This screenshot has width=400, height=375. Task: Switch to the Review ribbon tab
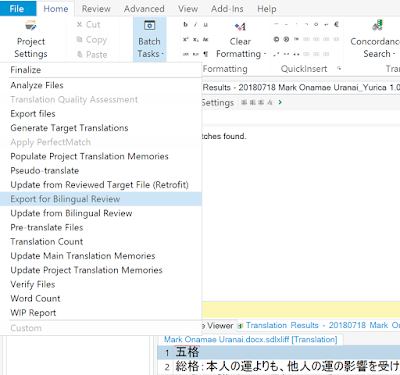(96, 9)
